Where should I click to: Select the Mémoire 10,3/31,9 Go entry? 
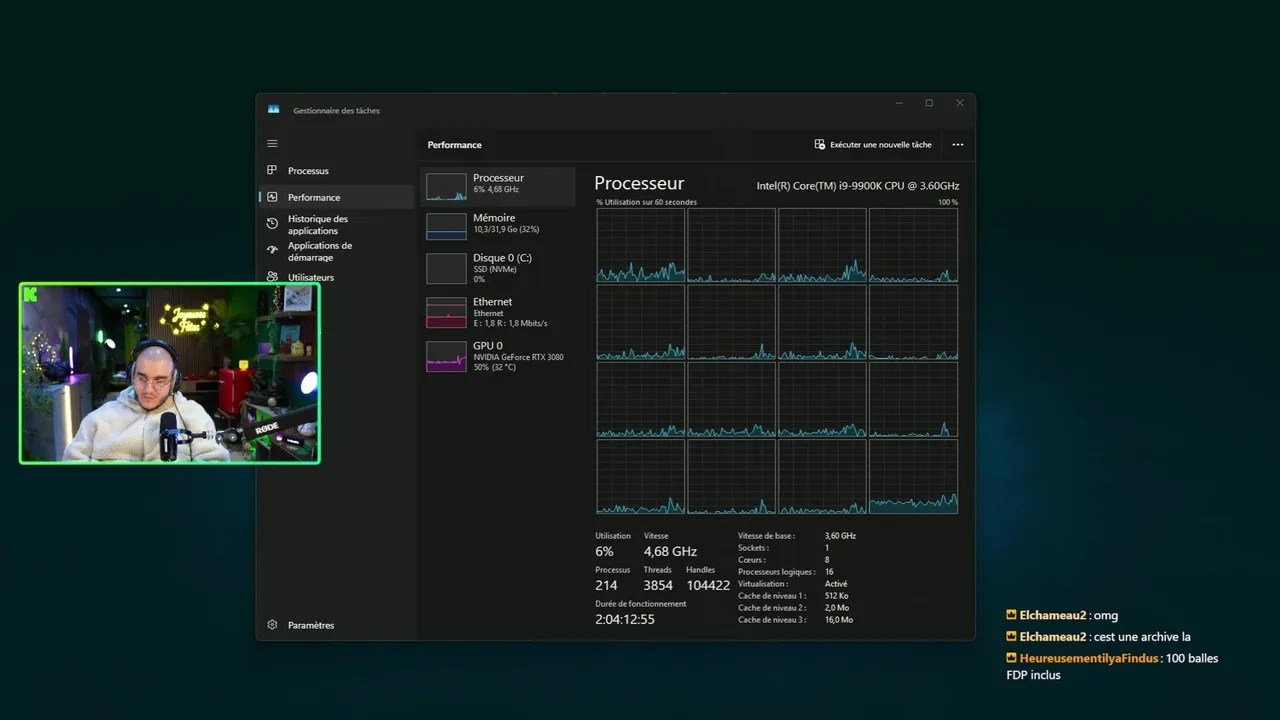point(498,226)
